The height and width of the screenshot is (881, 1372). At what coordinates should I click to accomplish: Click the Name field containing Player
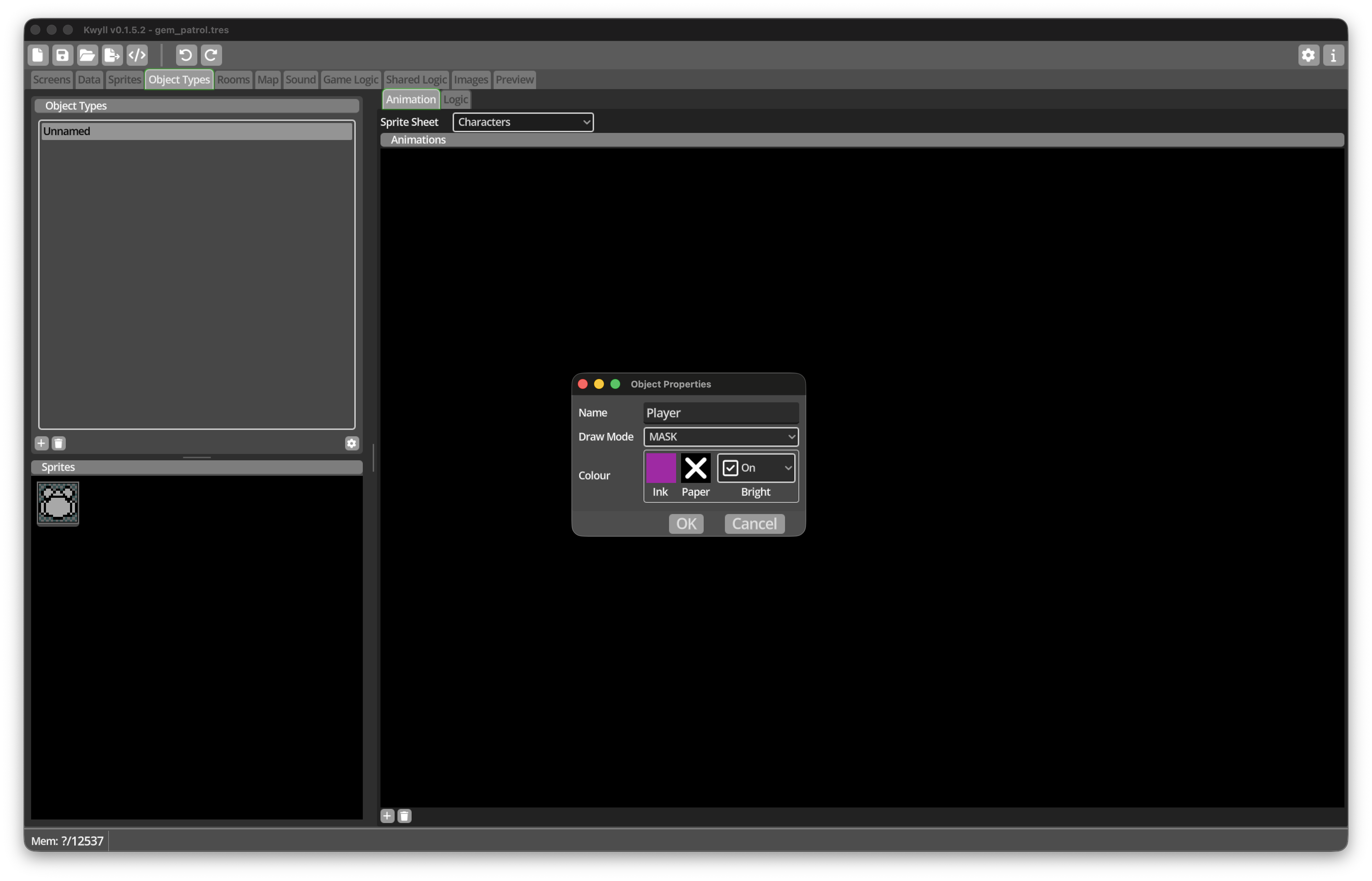click(721, 413)
